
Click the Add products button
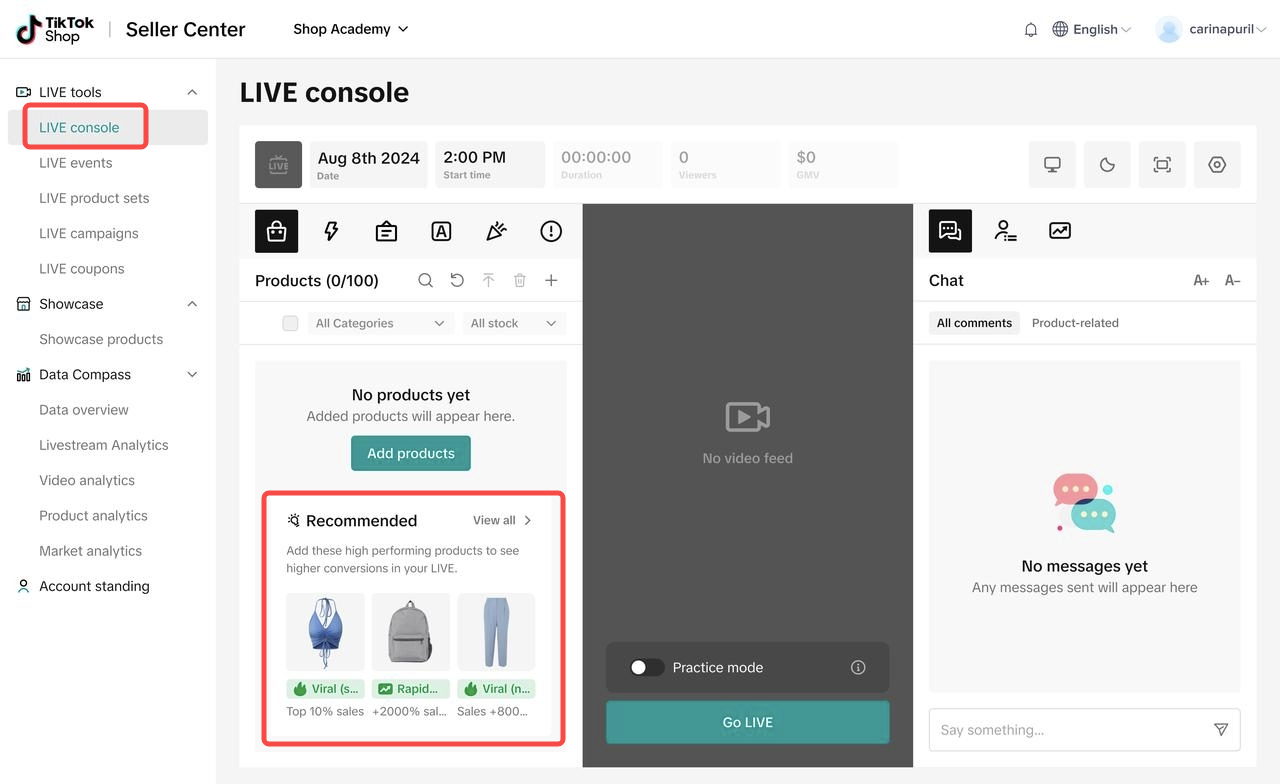[x=410, y=453]
